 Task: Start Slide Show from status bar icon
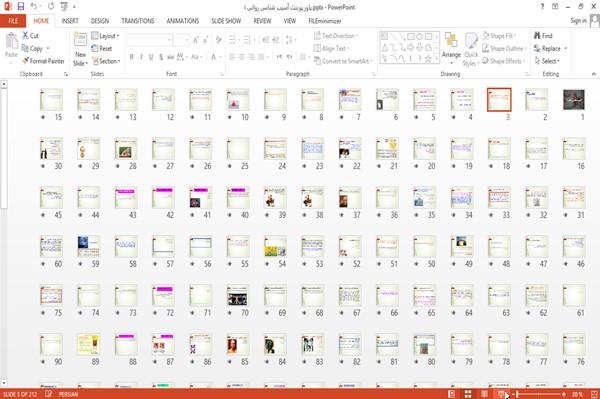click(x=501, y=394)
